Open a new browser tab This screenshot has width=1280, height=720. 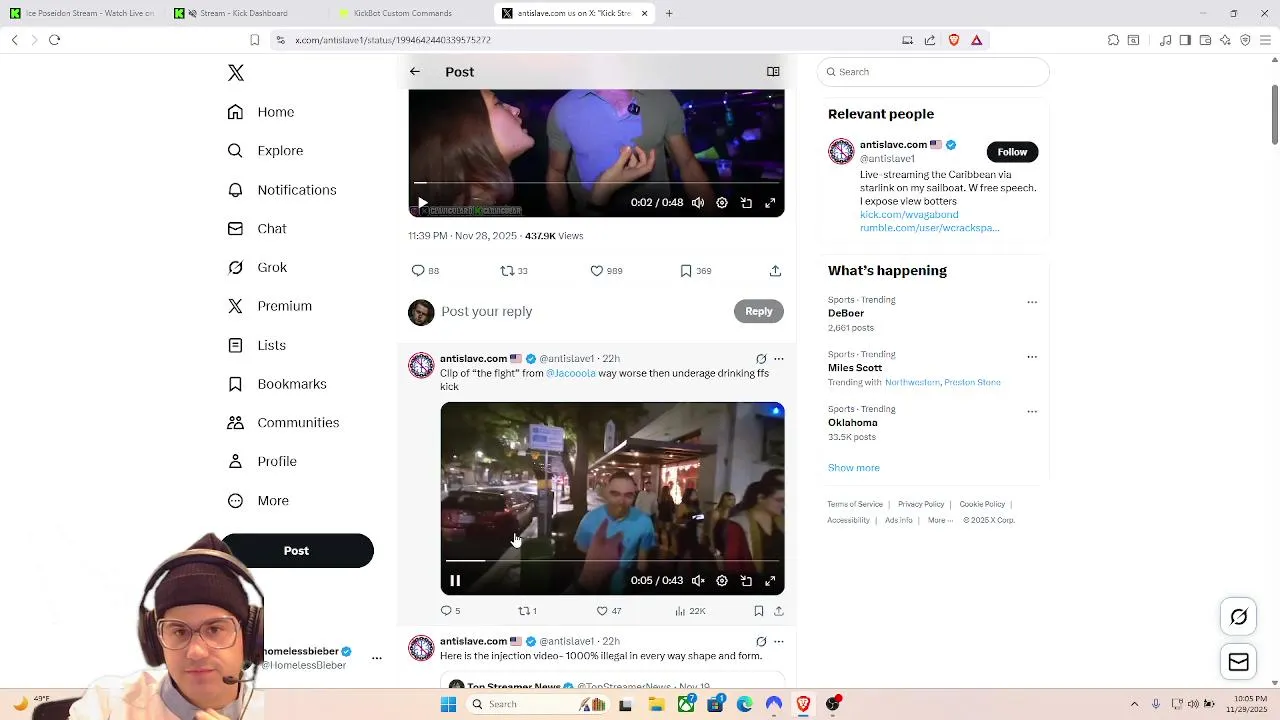pos(669,13)
